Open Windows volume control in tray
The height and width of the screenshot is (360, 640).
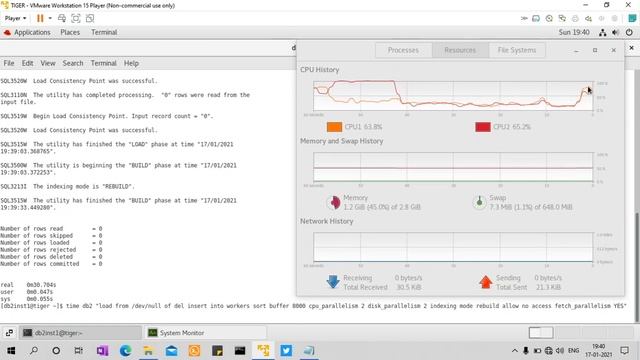click(560, 351)
